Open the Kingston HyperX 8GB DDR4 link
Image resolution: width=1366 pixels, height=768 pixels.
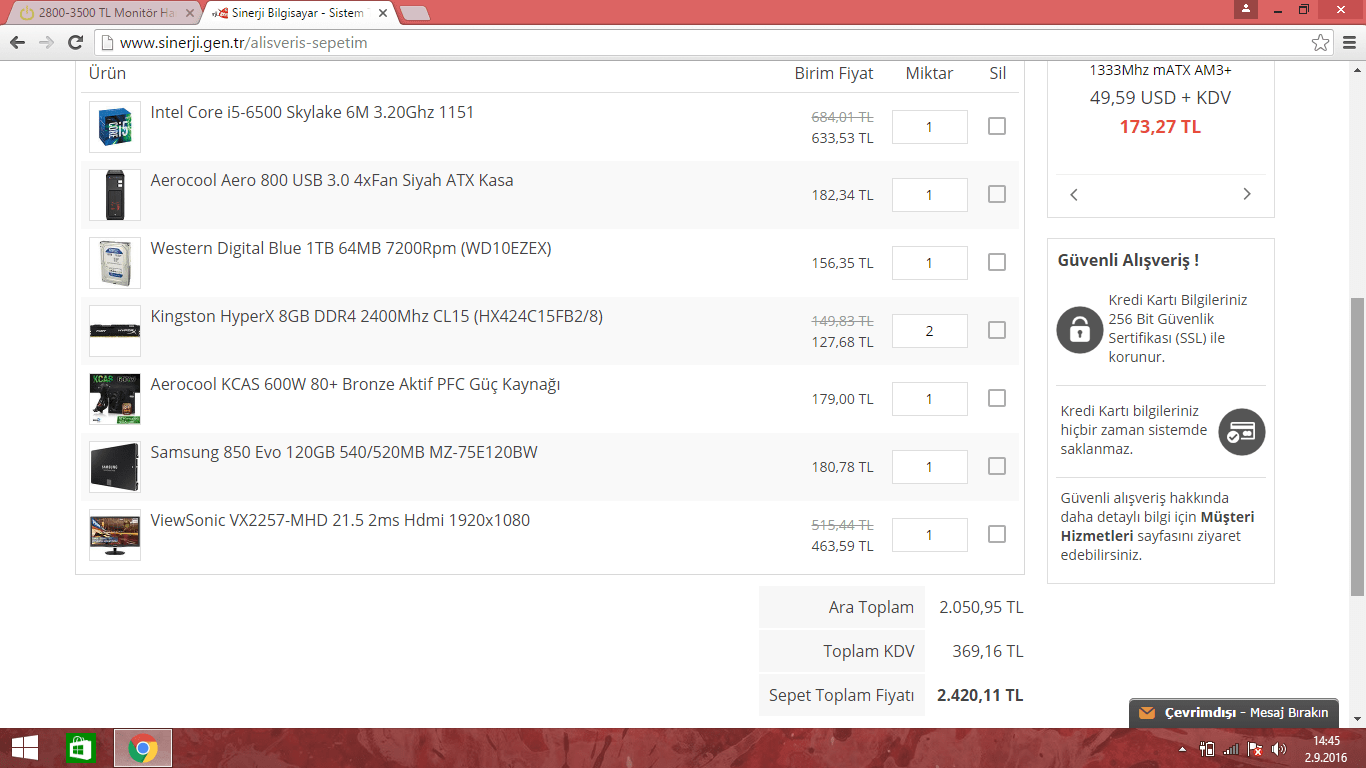pyautogui.click(x=377, y=316)
